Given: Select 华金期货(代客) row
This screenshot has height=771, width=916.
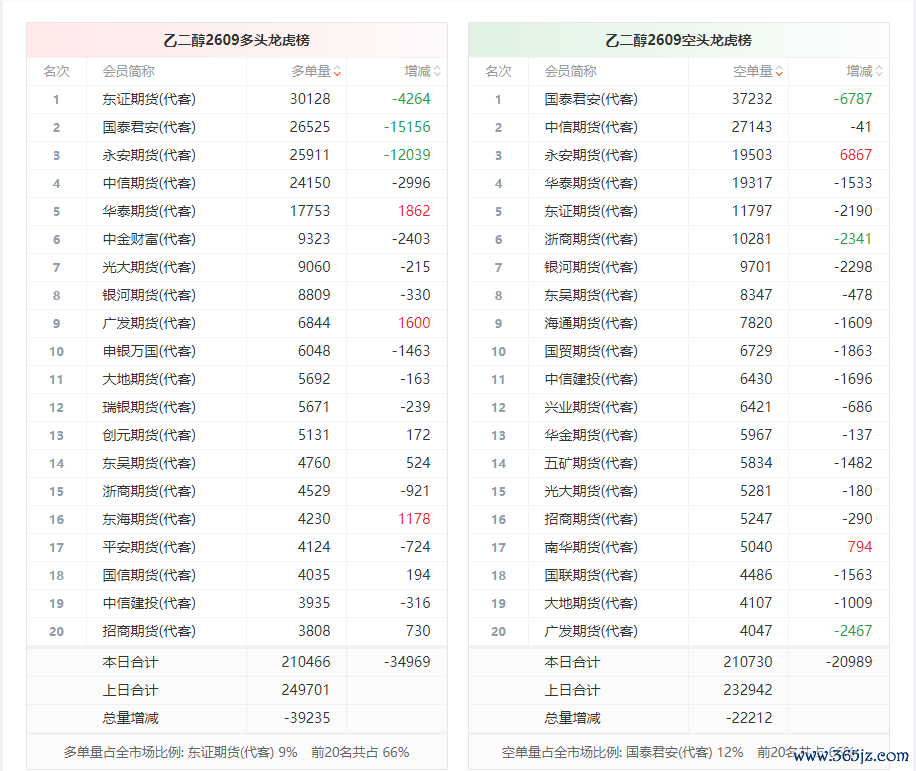Looking at the screenshot, I should tap(679, 436).
